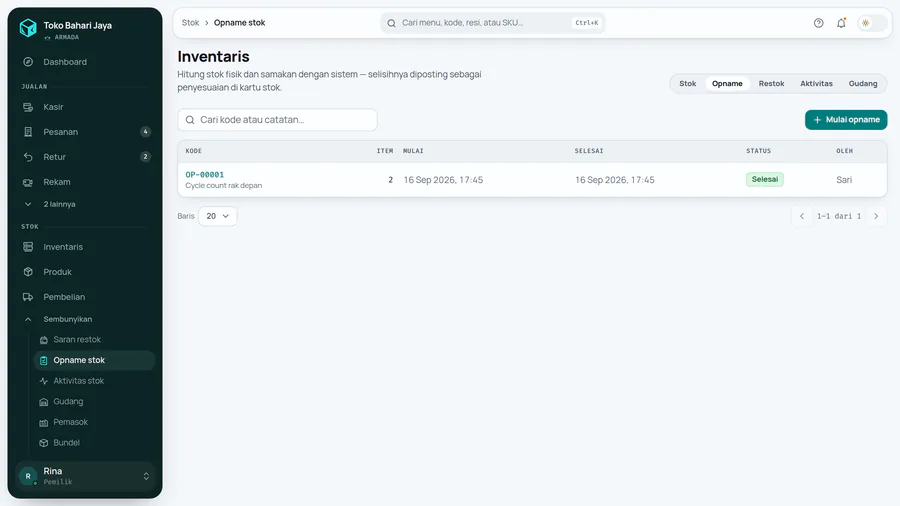Open Rekam in the sidebar
Viewport: 900px width, 506px height.
(x=85, y=182)
